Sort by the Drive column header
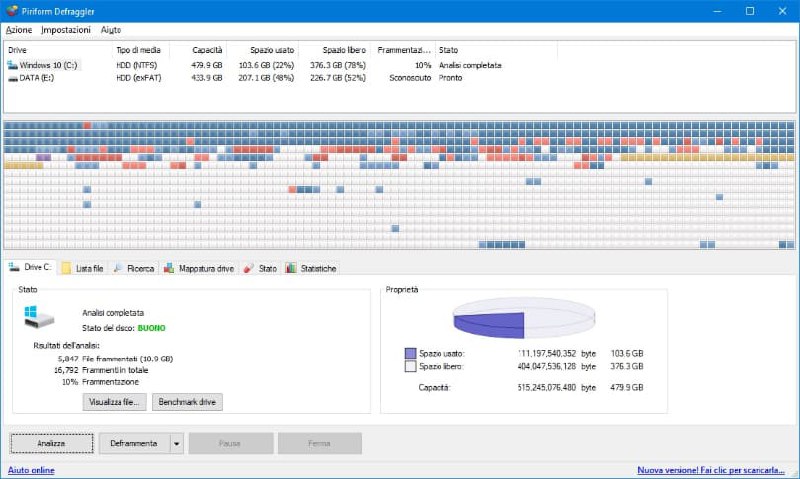The height and width of the screenshot is (479, 800). pos(58,50)
